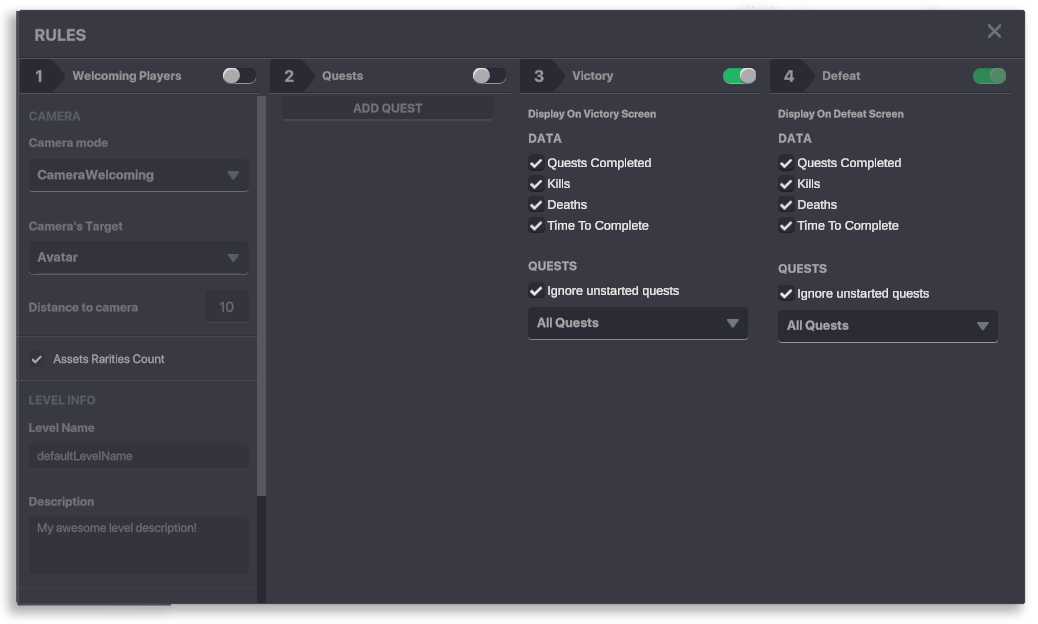Screen dimensions: 1038x624
Task: Click the ADD QUEST button
Action: 388,108
